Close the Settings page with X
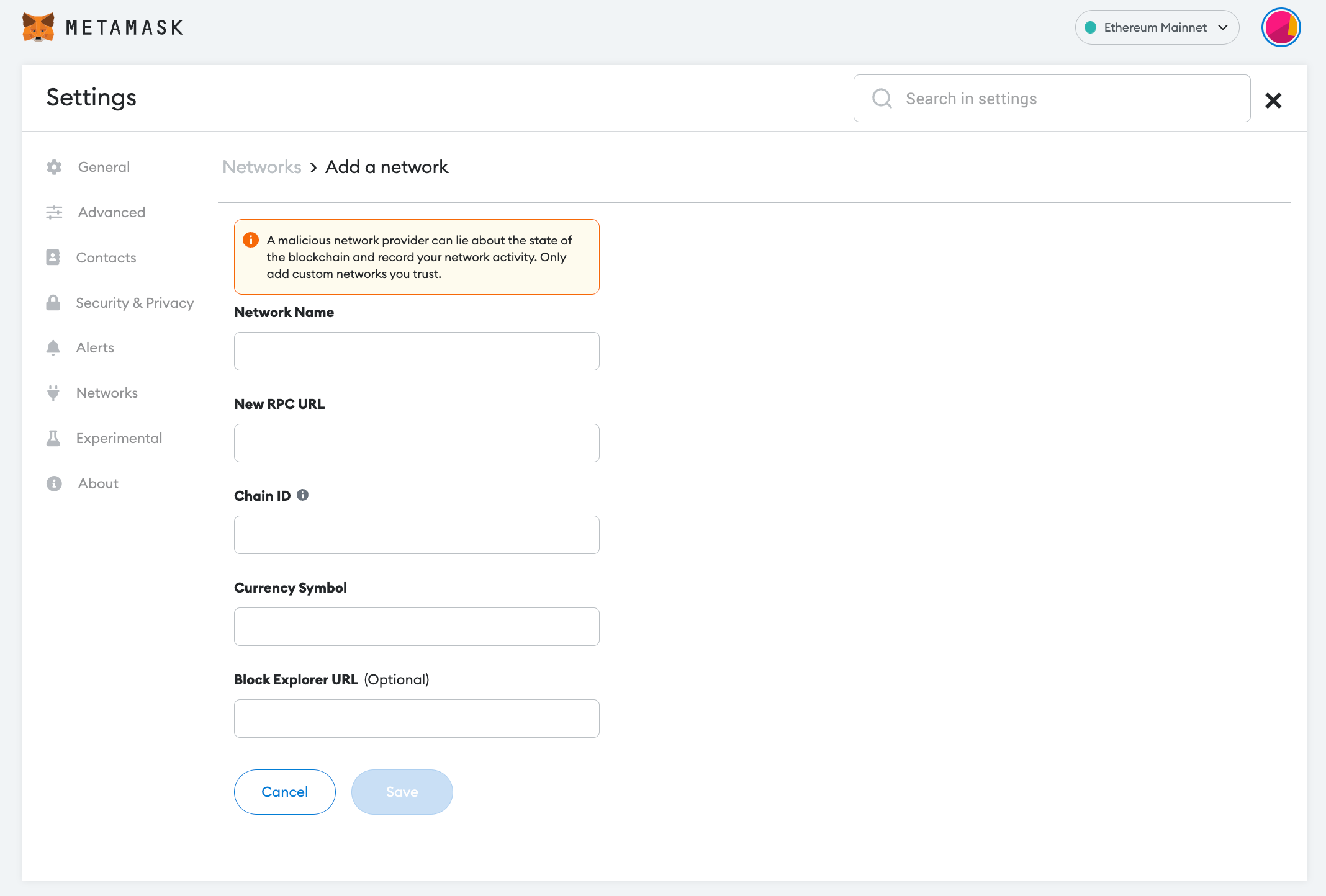The height and width of the screenshot is (896, 1326). pyautogui.click(x=1273, y=101)
